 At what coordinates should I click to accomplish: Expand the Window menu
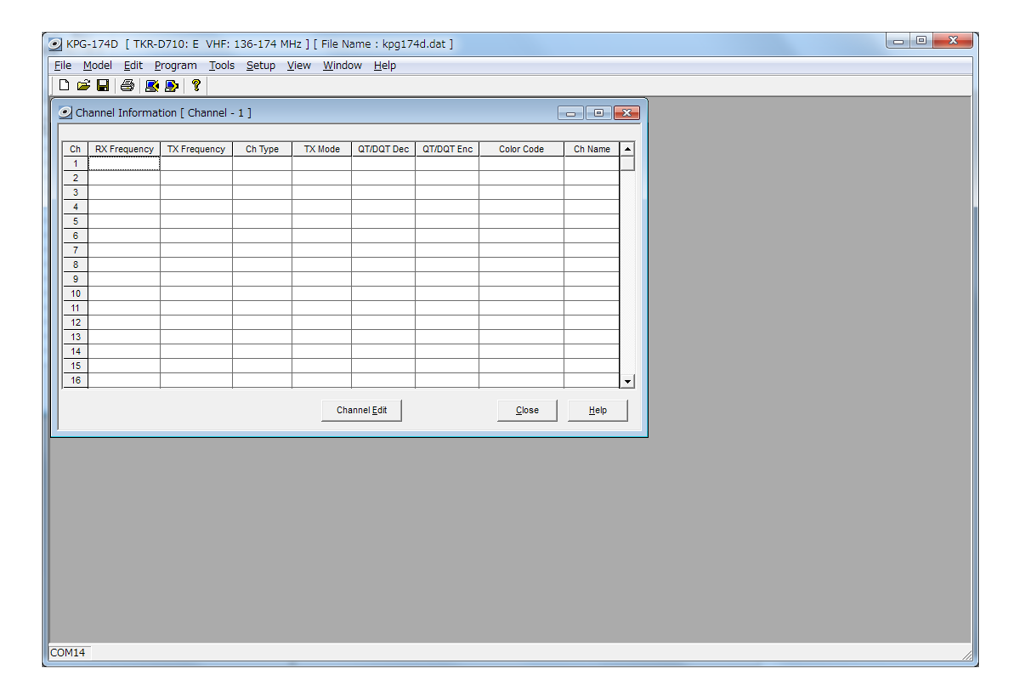coord(342,66)
